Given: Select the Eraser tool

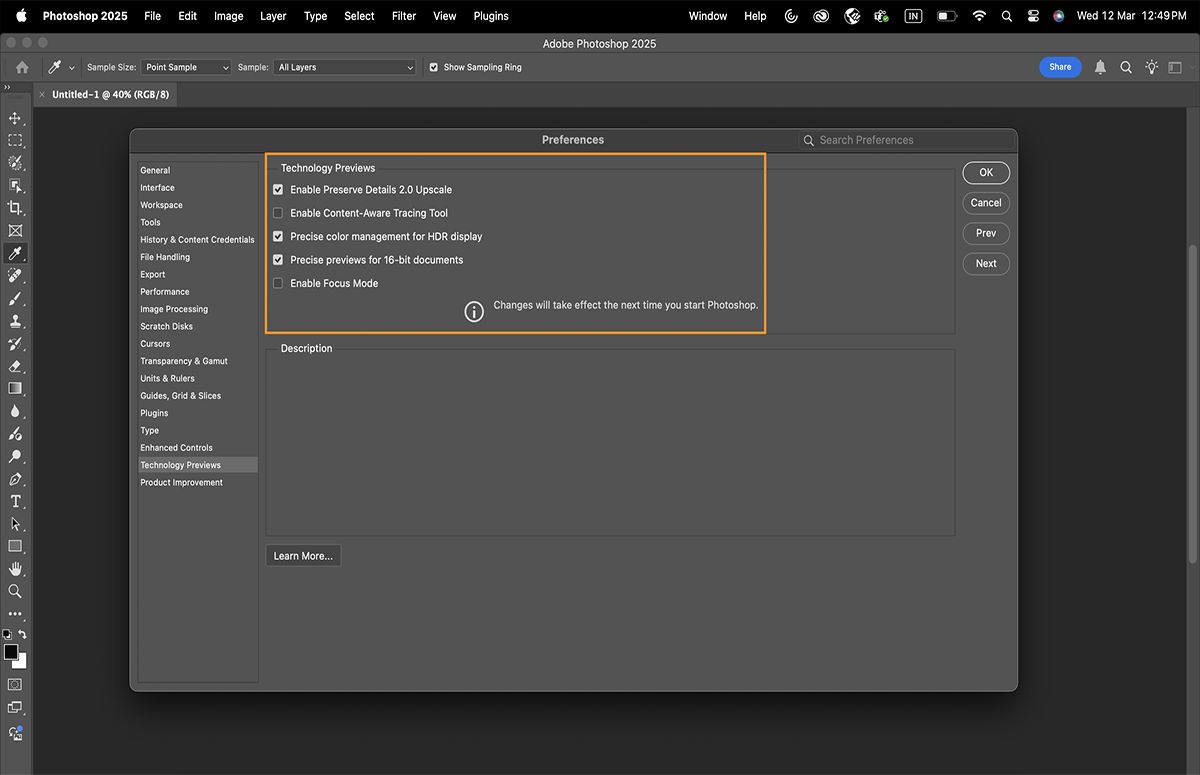Looking at the screenshot, I should click(x=15, y=366).
